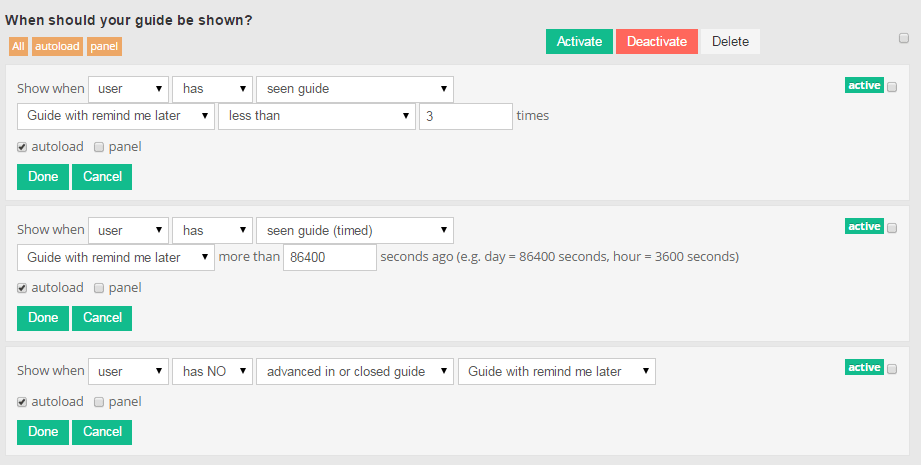This screenshot has width=921, height=465.
Task: Select the autoload filter tag
Action: [x=57, y=46]
